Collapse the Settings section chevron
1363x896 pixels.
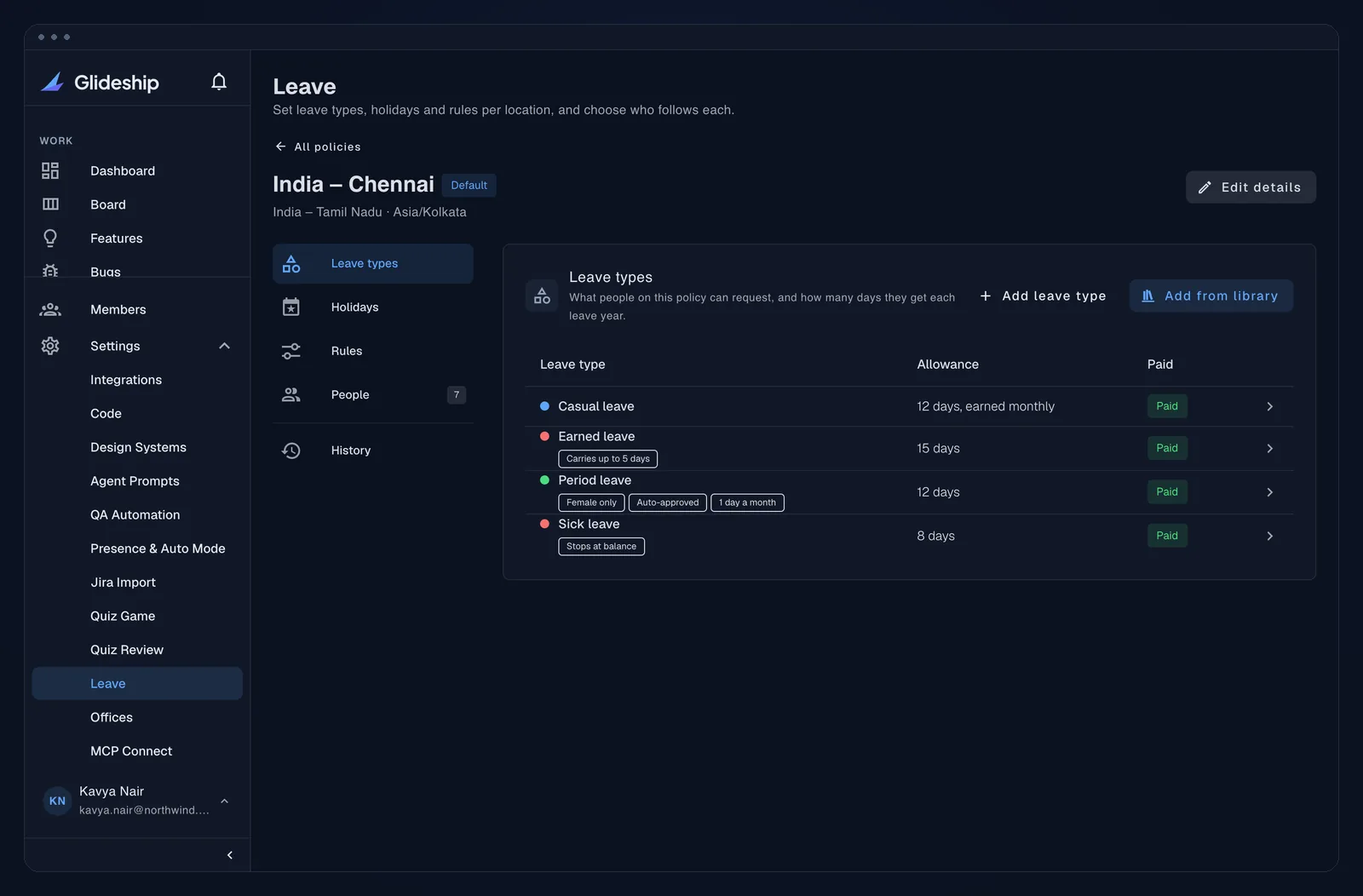[224, 346]
